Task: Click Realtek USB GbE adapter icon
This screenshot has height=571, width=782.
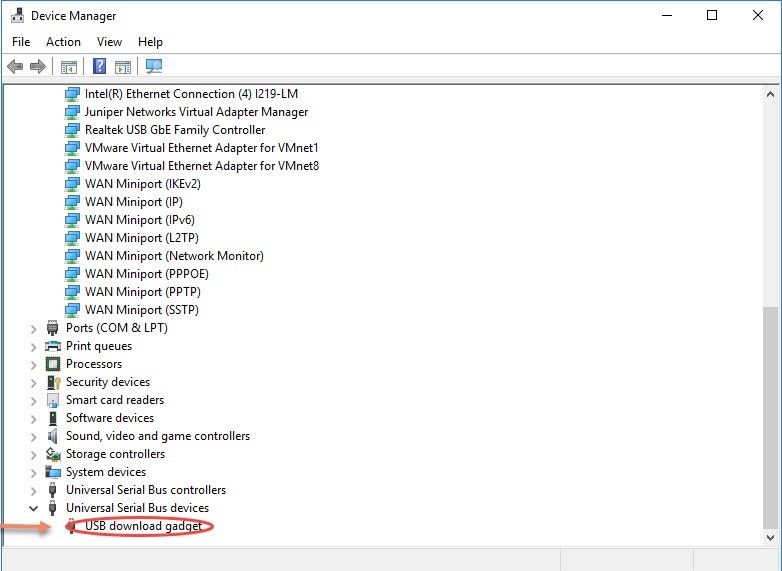Action: 72,130
